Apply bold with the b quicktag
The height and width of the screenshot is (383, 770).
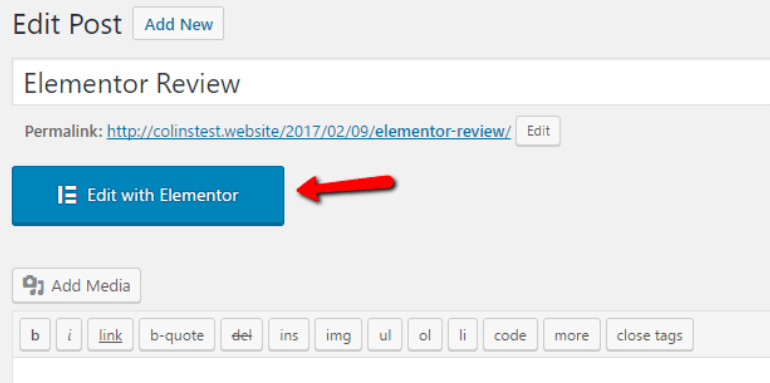(35, 335)
